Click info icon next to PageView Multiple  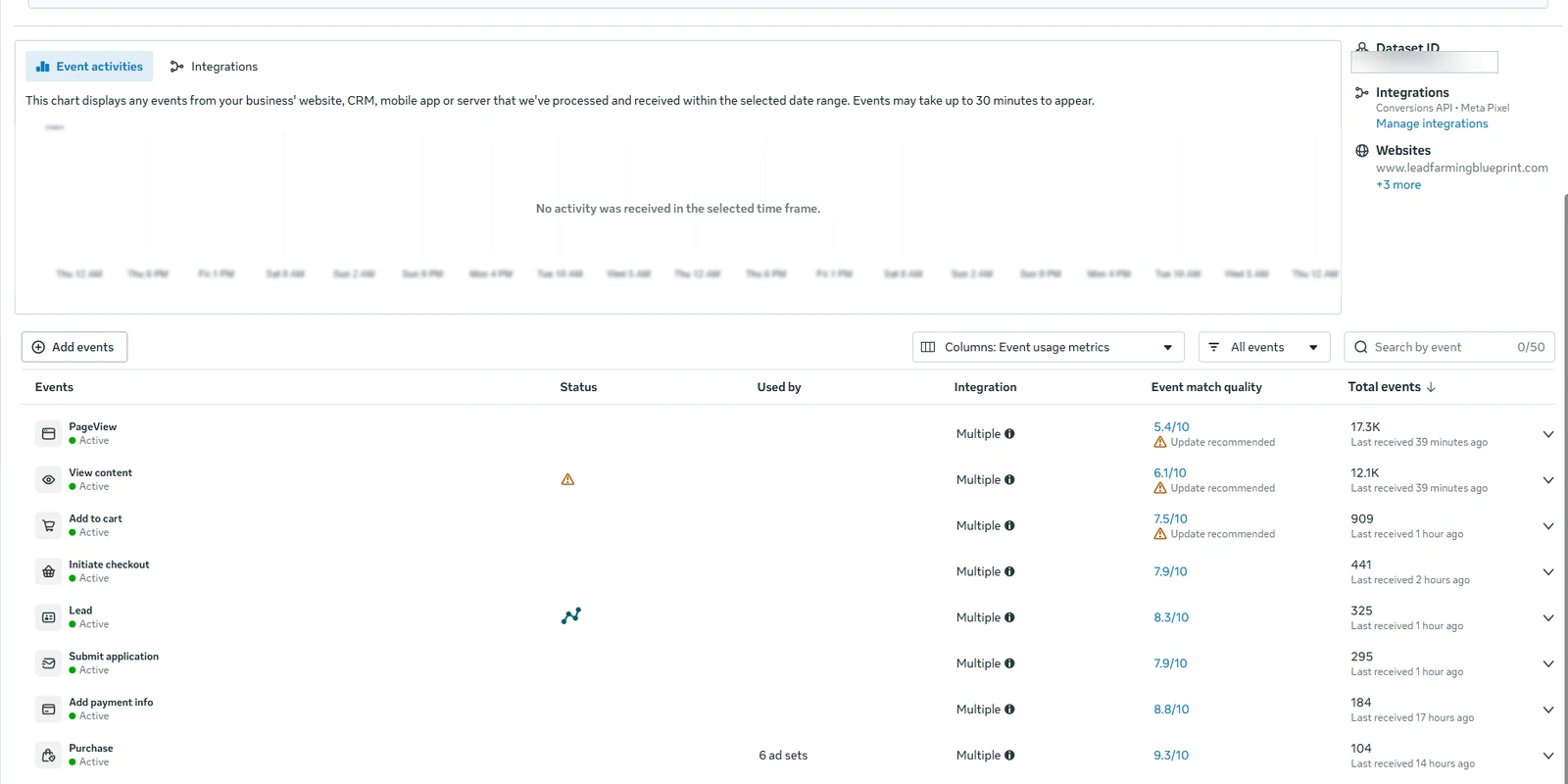click(1009, 434)
